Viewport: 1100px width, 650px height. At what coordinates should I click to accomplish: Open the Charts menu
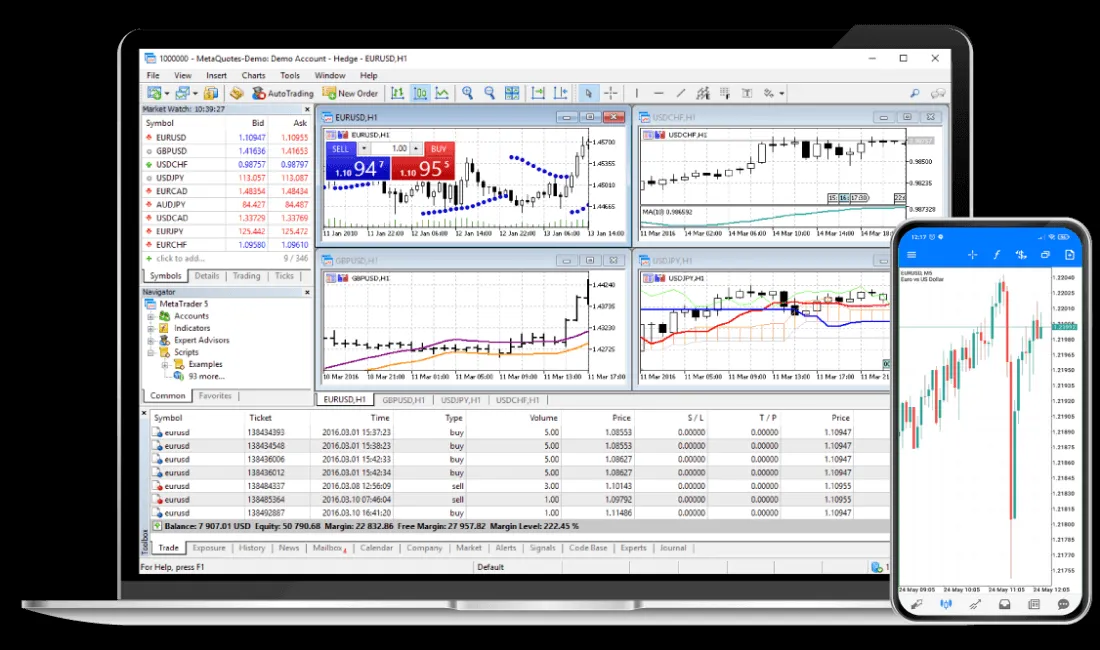coord(253,75)
